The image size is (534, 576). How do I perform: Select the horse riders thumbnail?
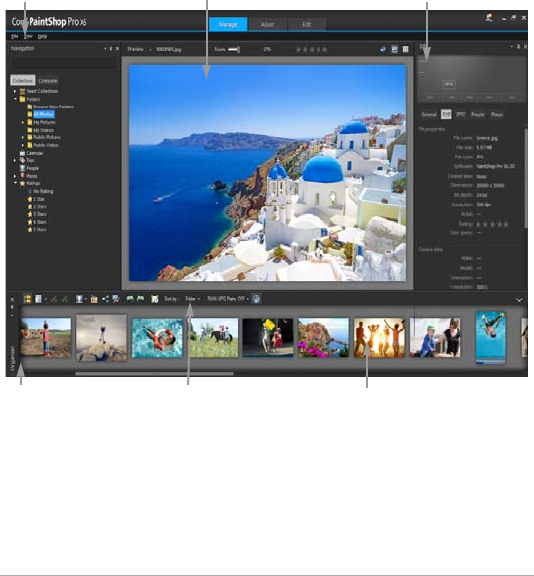[213, 337]
